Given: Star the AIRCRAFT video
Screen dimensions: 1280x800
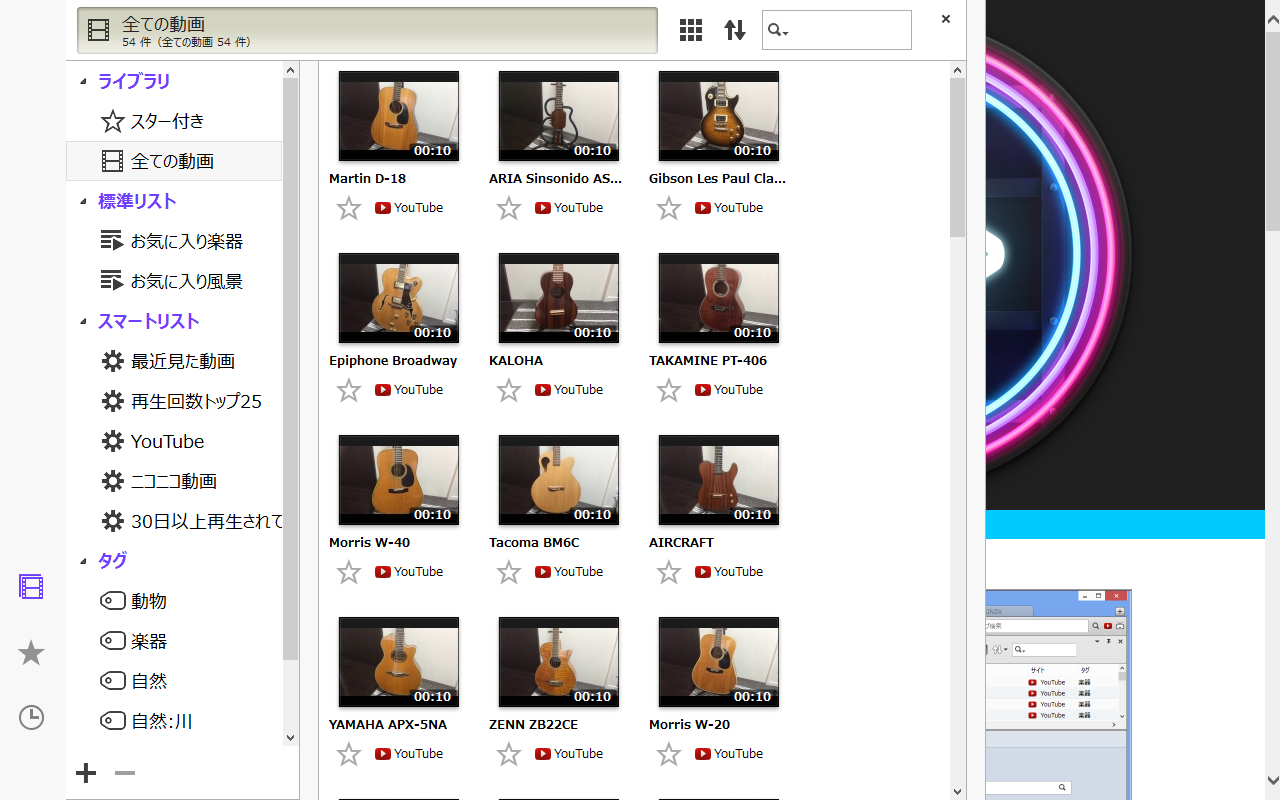Looking at the screenshot, I should click(669, 572).
